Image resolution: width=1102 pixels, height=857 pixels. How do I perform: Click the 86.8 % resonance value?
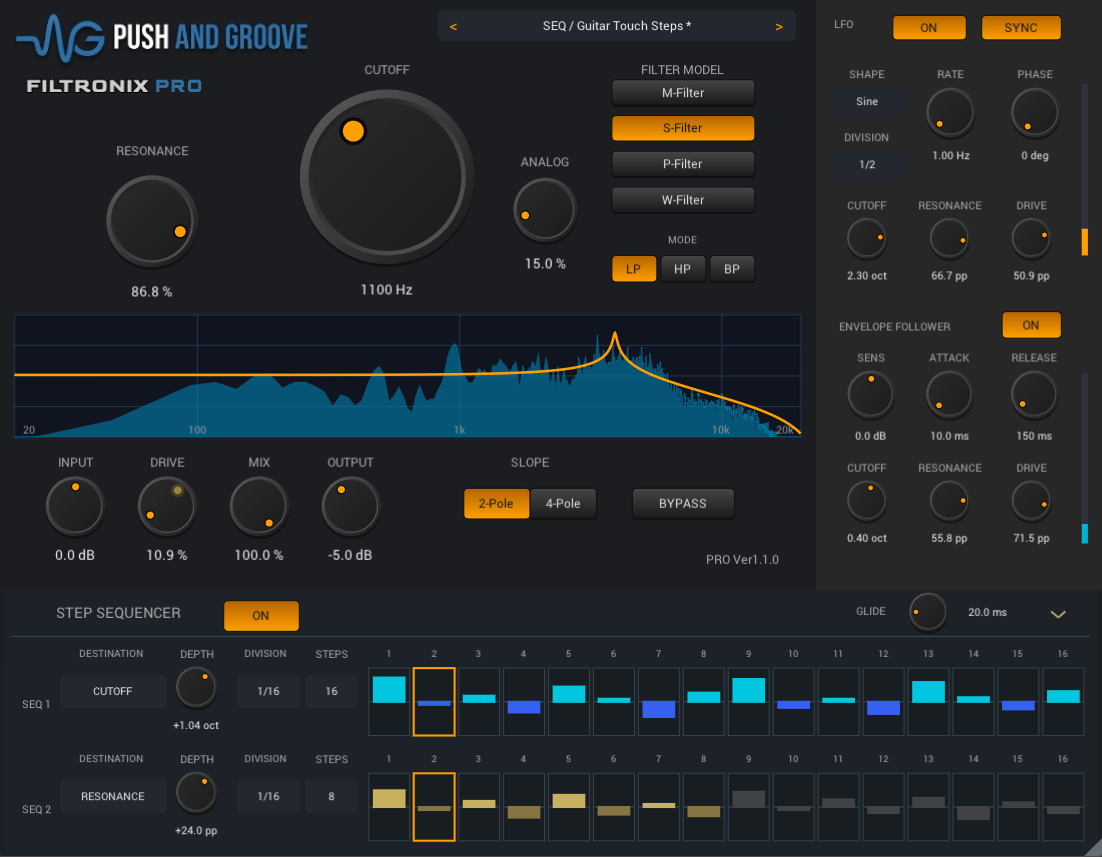coord(151,292)
